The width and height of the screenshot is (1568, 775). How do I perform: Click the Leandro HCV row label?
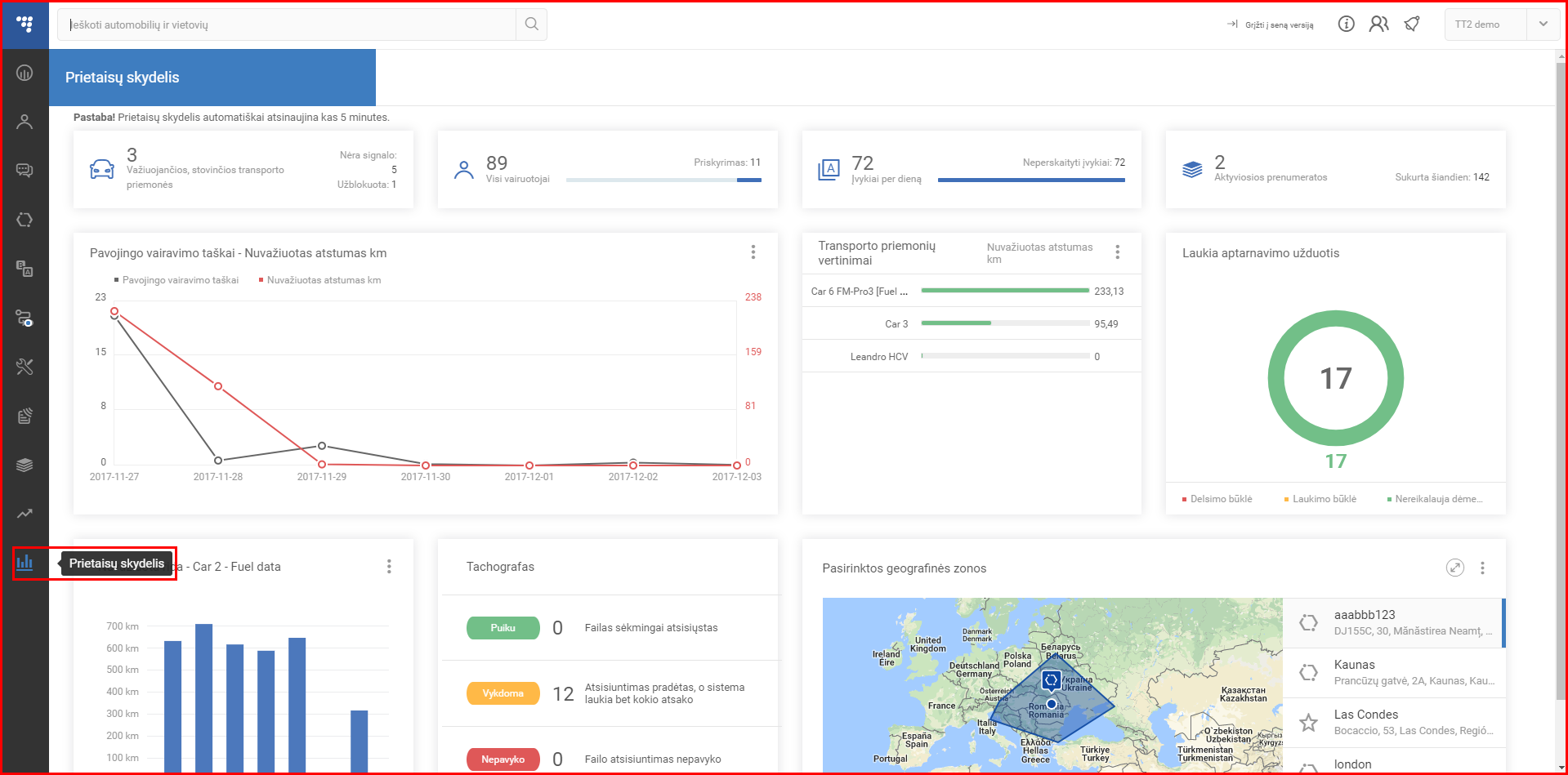879,357
